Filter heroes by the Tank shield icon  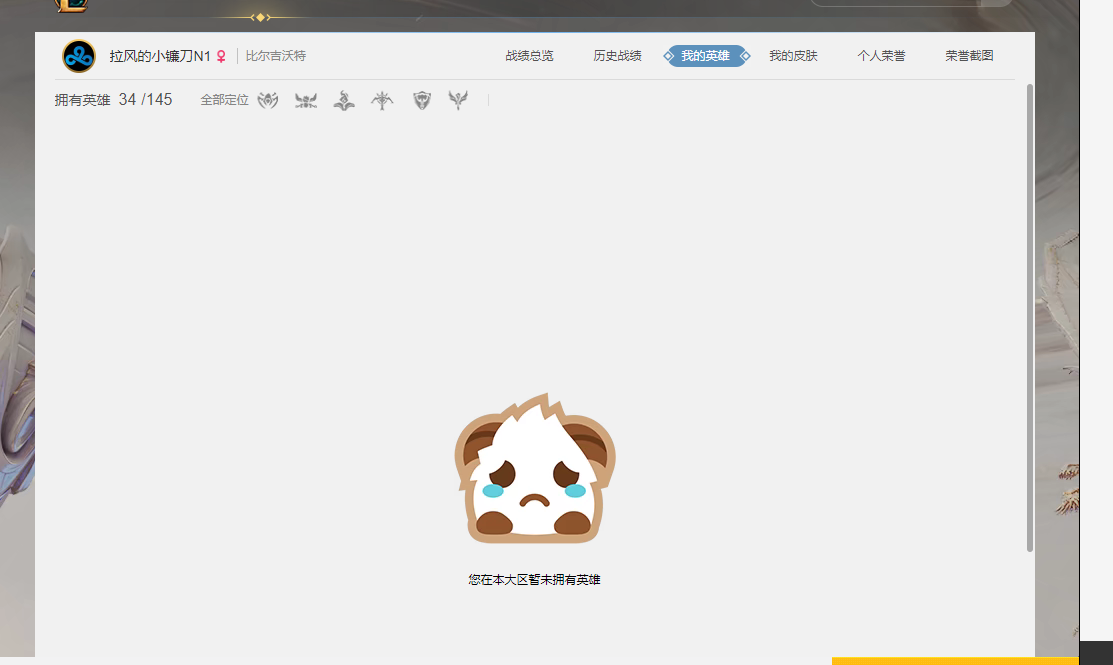click(x=422, y=100)
